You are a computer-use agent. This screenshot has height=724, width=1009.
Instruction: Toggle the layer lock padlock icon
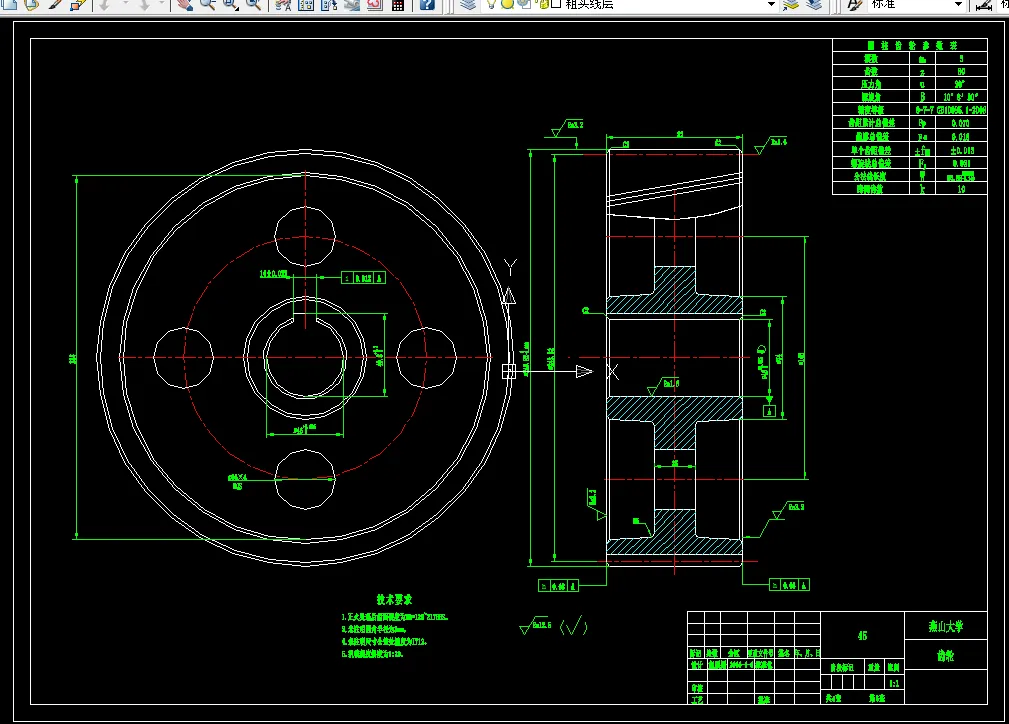click(x=544, y=4)
